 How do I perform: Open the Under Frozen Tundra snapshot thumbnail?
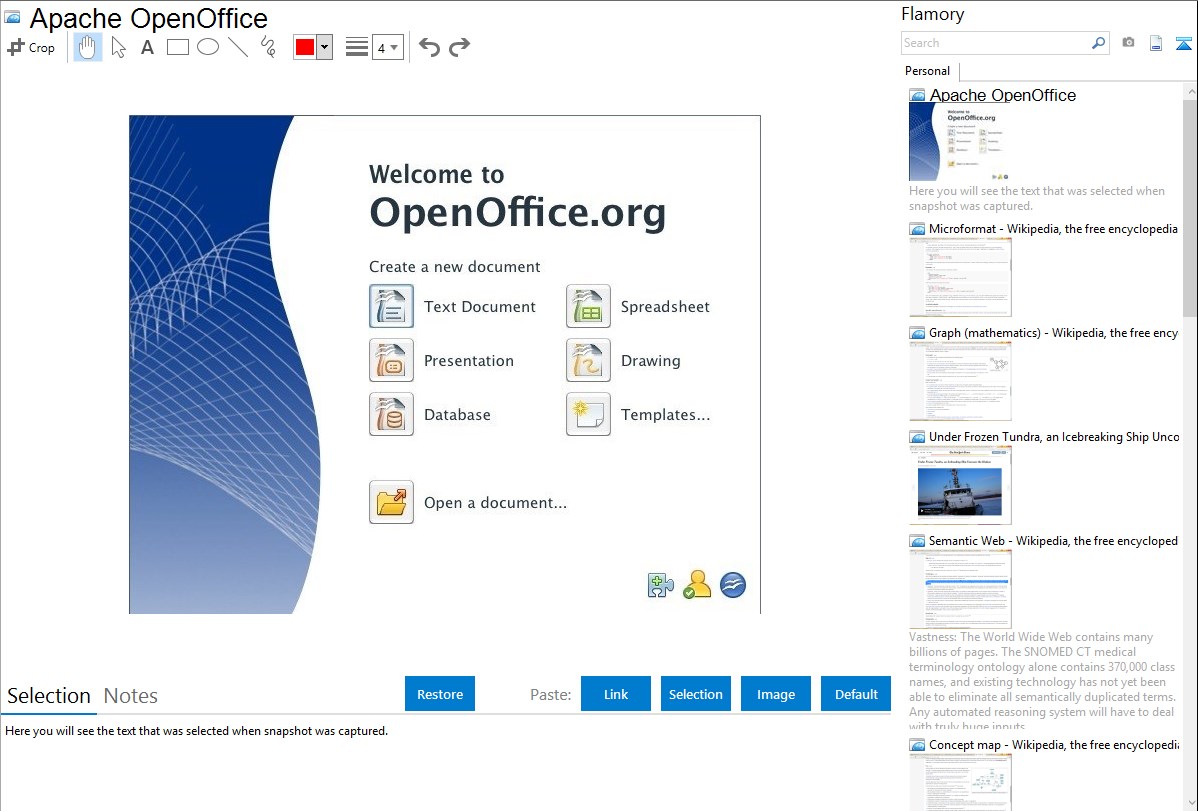tap(960, 485)
